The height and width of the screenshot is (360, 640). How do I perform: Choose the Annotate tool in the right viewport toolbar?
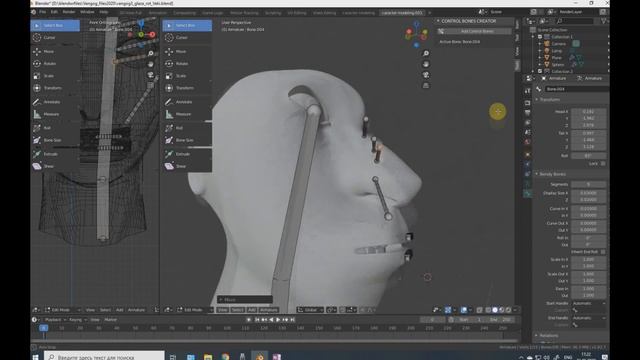tap(187, 102)
